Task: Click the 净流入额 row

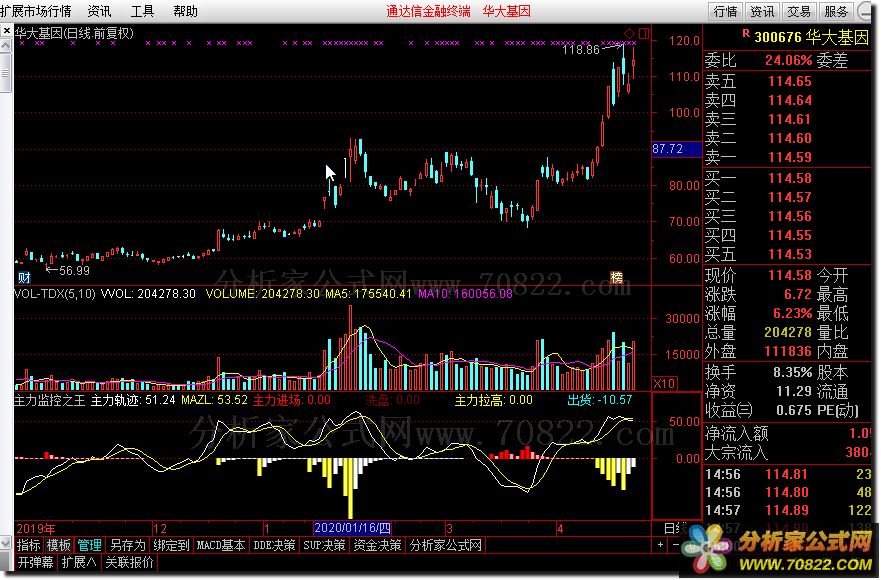Action: (x=788, y=433)
